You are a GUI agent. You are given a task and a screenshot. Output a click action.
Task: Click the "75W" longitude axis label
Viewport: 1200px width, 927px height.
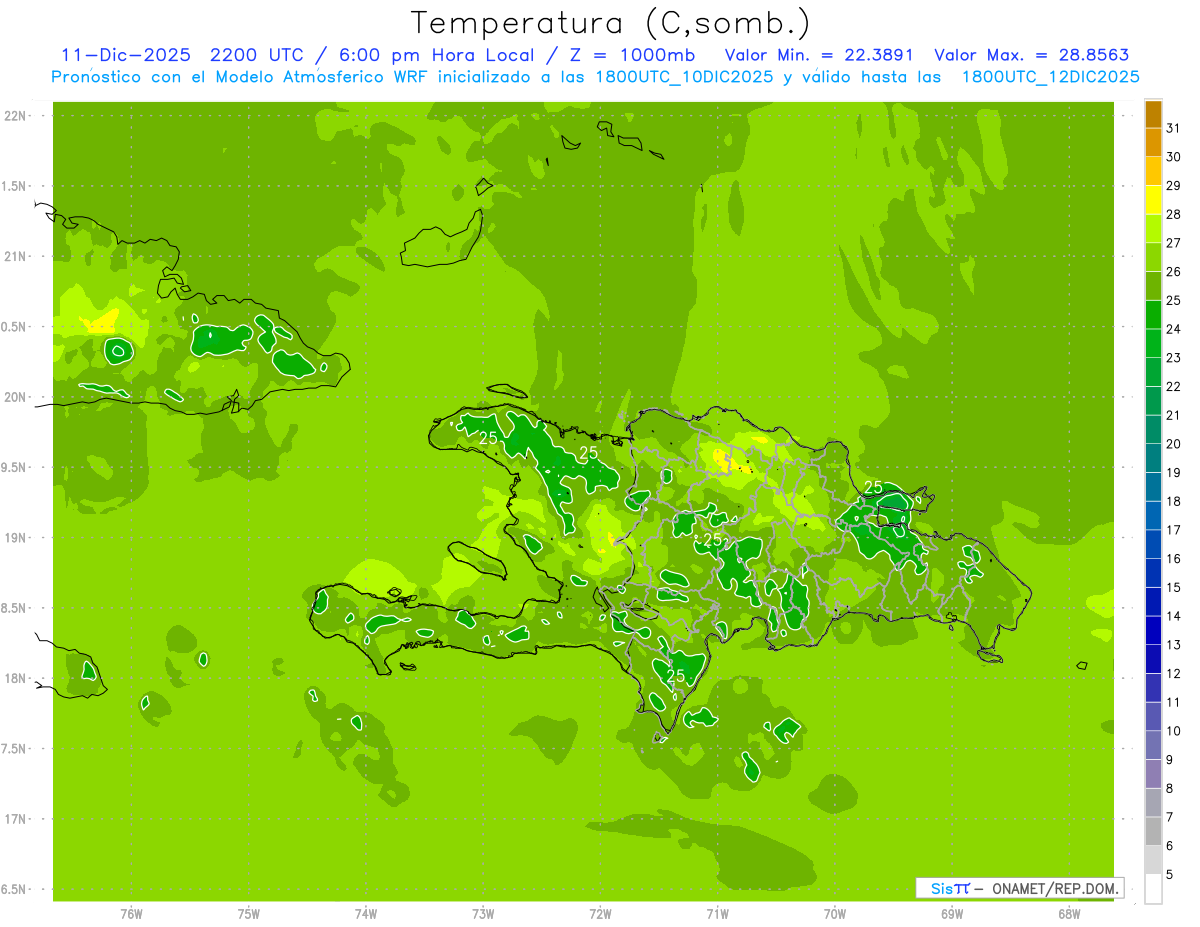[x=249, y=914]
